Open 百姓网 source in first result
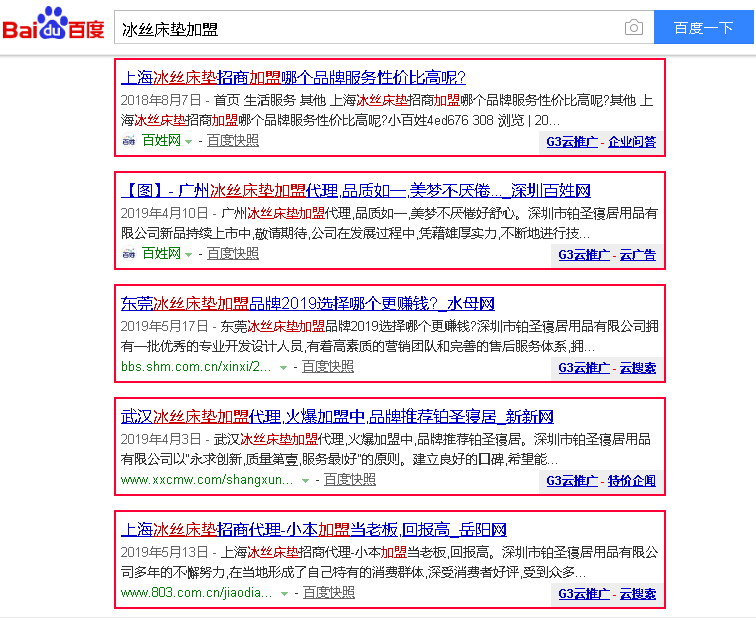Viewport: 756px width, 618px height. point(161,140)
